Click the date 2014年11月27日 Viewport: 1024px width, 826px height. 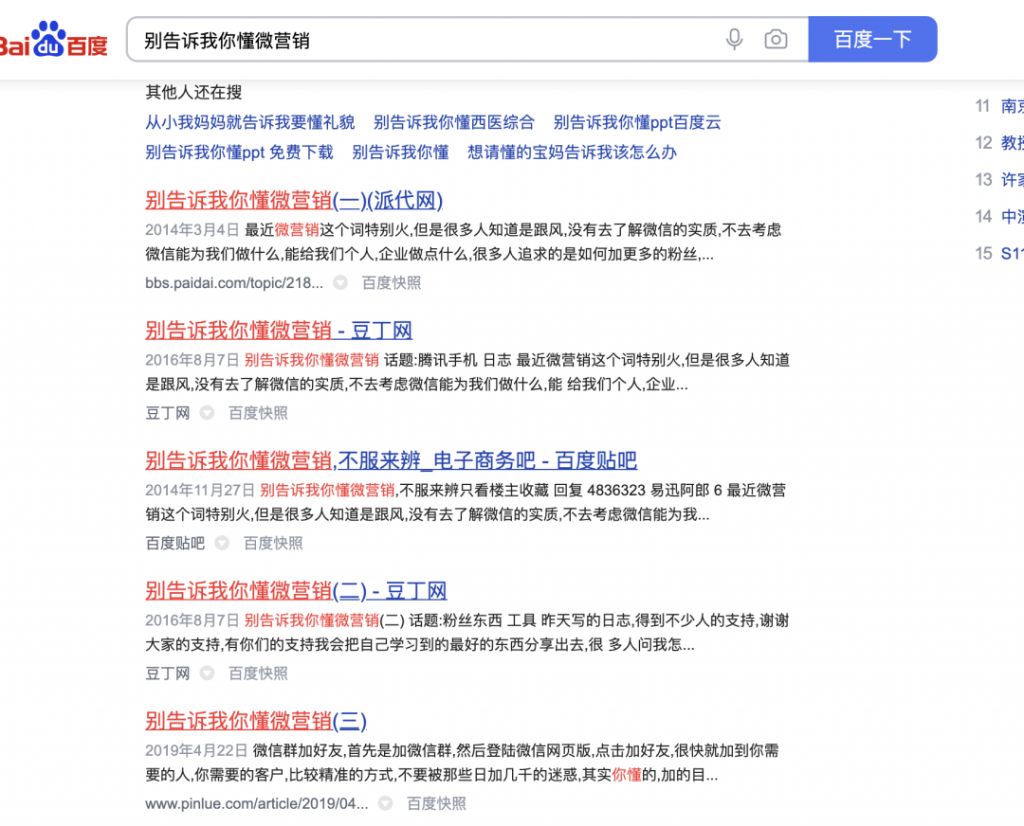(x=200, y=490)
